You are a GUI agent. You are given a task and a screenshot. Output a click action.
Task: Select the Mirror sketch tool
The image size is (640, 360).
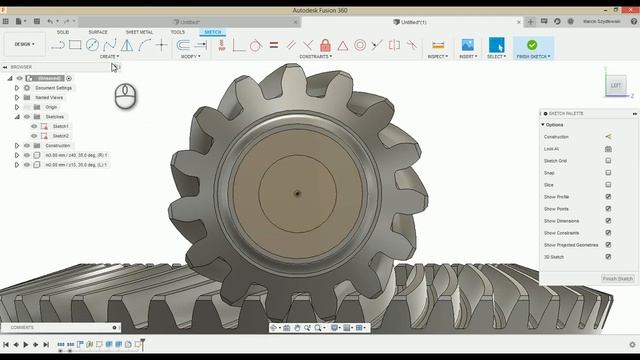(x=127, y=45)
